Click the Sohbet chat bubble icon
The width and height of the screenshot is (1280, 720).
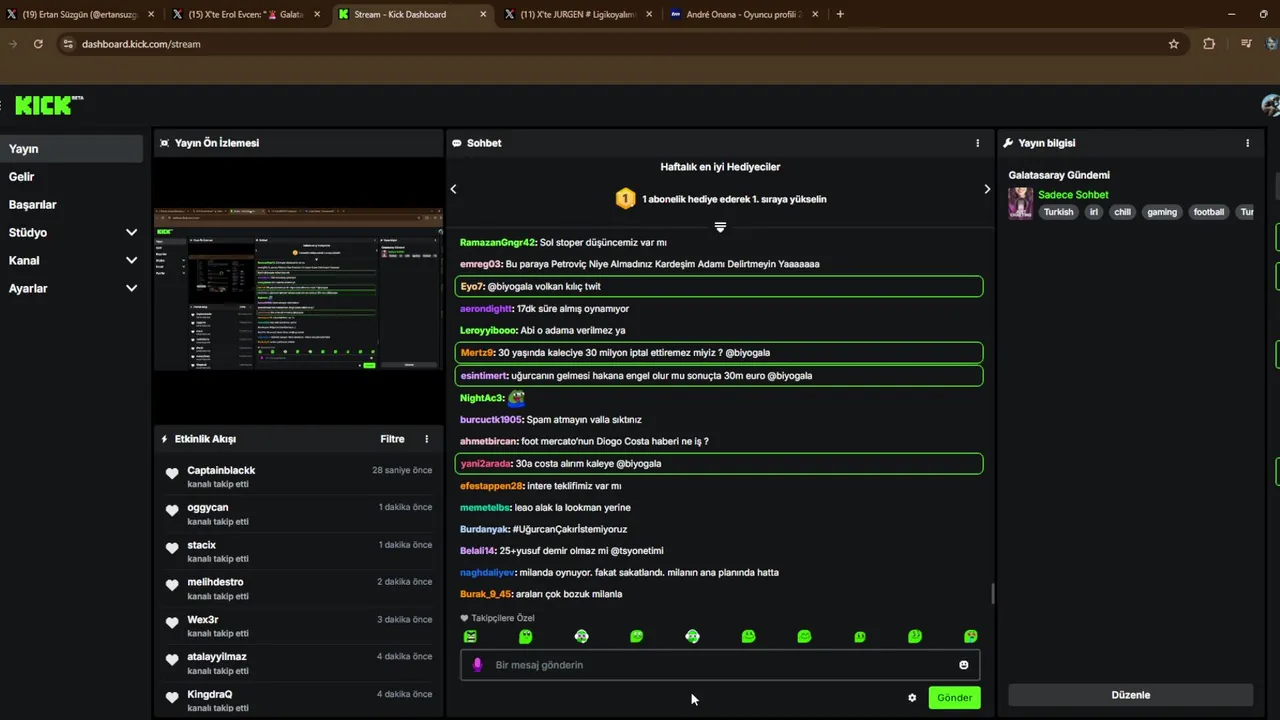(x=457, y=143)
